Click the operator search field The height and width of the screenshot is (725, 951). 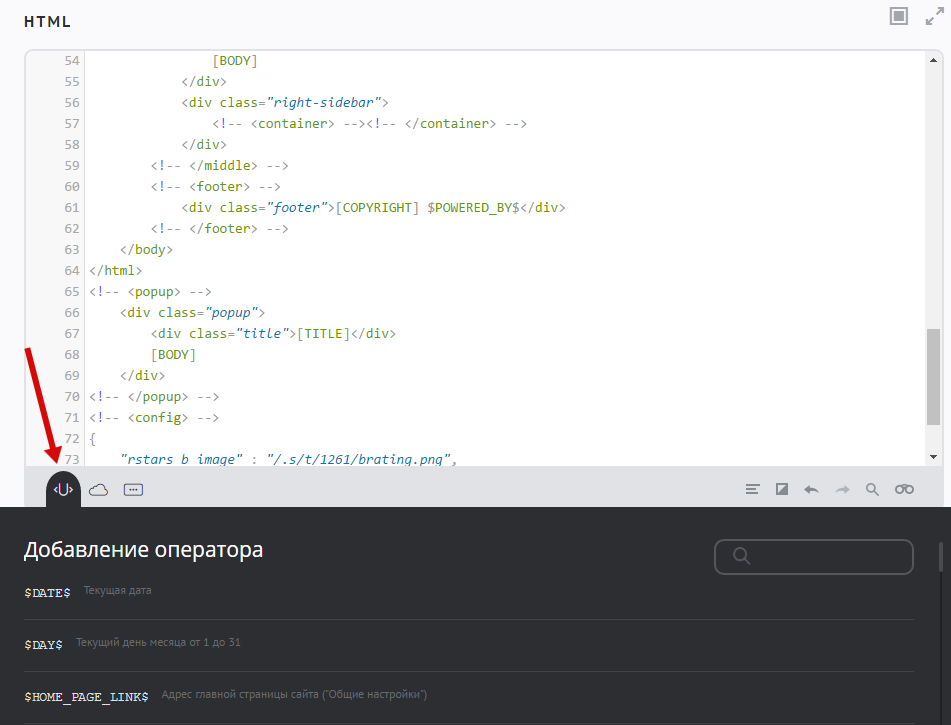[814, 557]
